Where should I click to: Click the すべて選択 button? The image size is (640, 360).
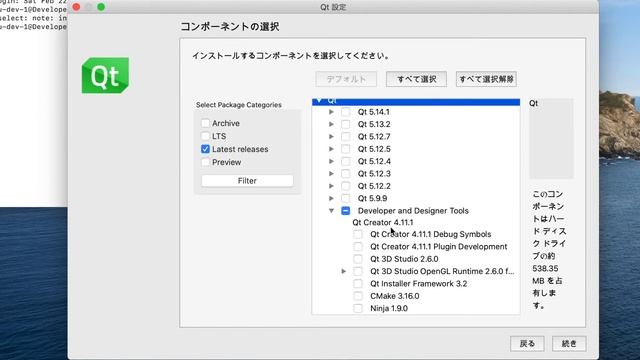pyautogui.click(x=416, y=79)
